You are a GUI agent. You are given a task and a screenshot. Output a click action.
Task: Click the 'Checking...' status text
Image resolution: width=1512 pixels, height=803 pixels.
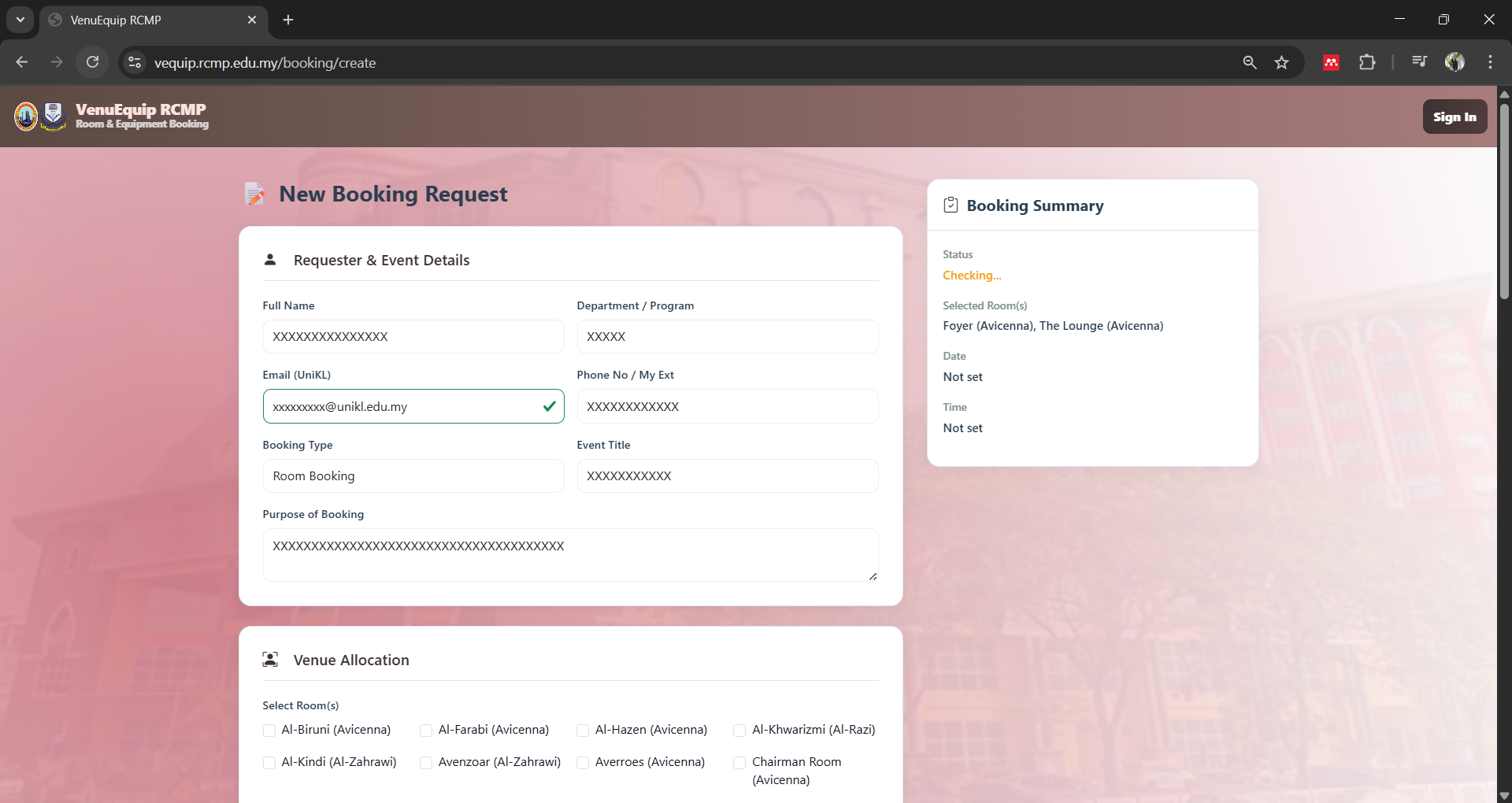(972, 276)
